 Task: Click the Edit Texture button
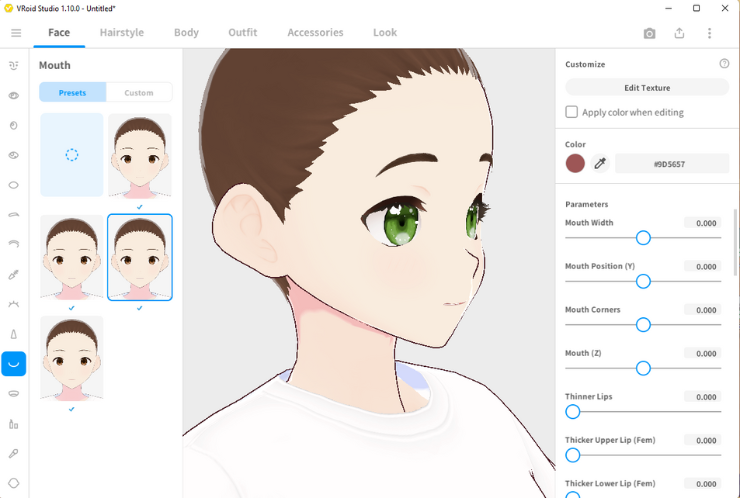point(647,88)
